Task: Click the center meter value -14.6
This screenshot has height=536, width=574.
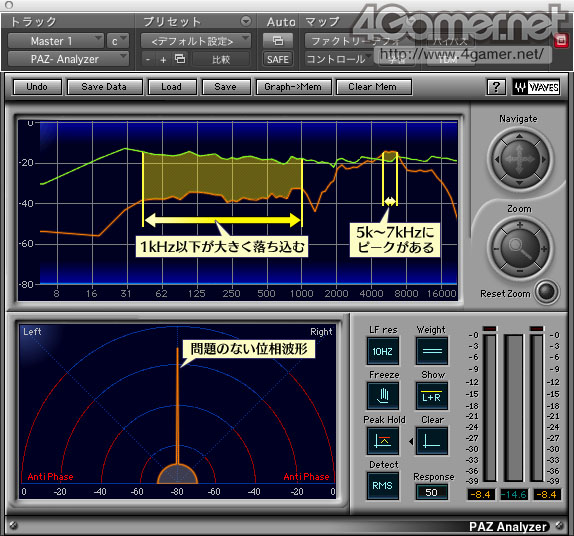Action: (514, 494)
